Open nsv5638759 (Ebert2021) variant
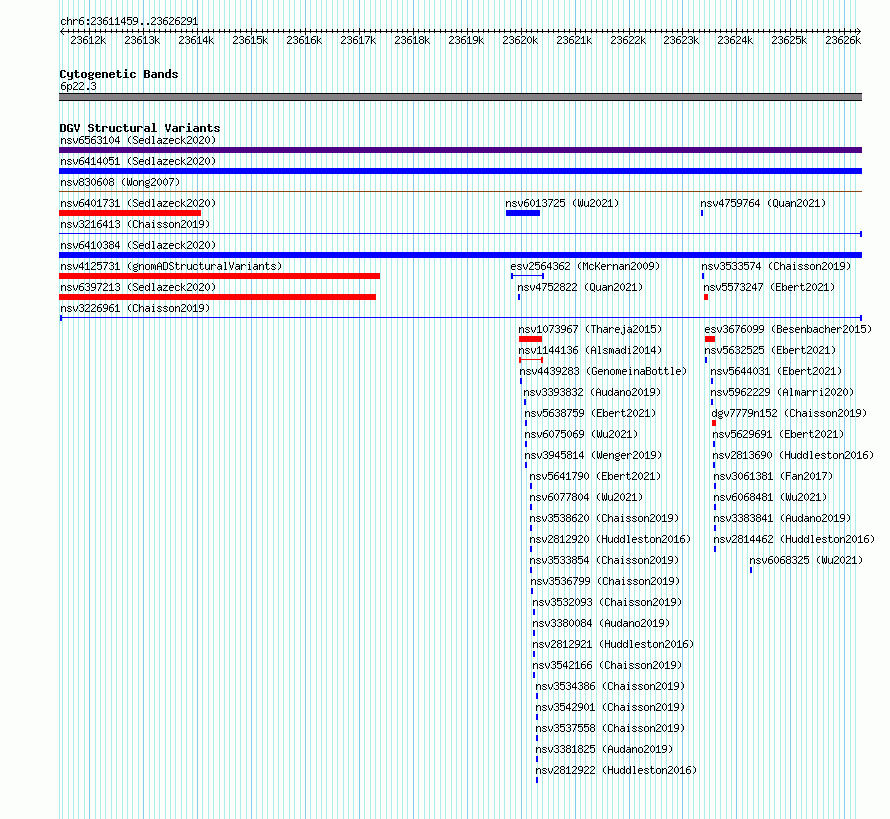890x819 pixels. [590, 413]
